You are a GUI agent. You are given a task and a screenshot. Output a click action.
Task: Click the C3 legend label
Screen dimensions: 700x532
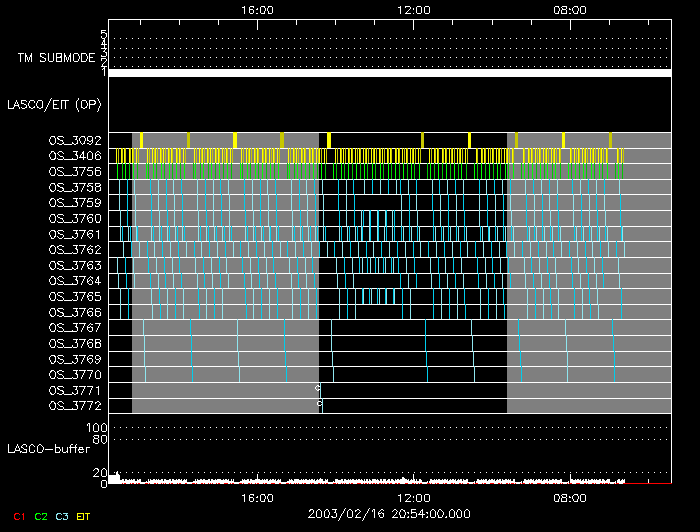[62, 515]
